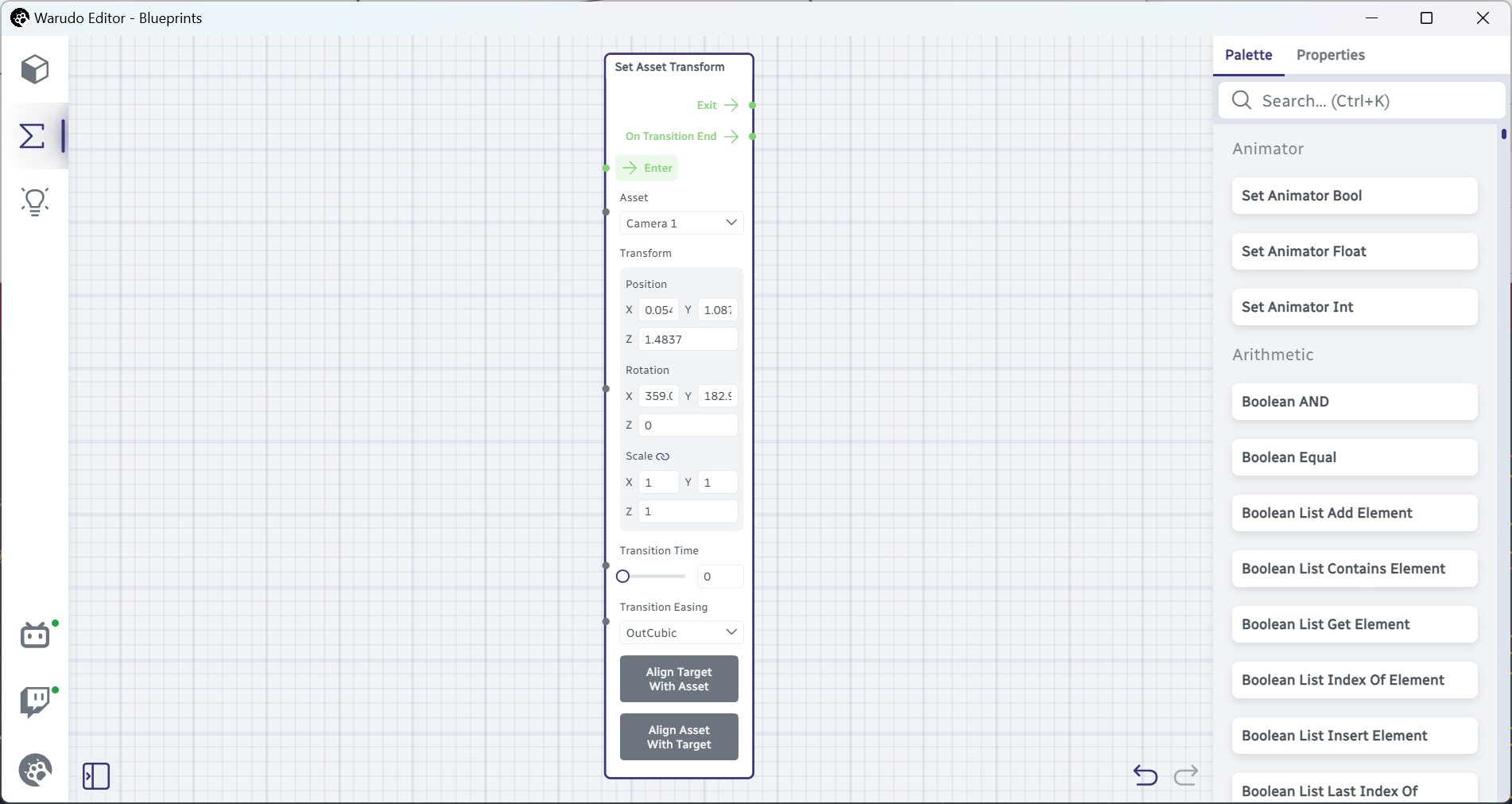Click the Enter flow input port

606,169
